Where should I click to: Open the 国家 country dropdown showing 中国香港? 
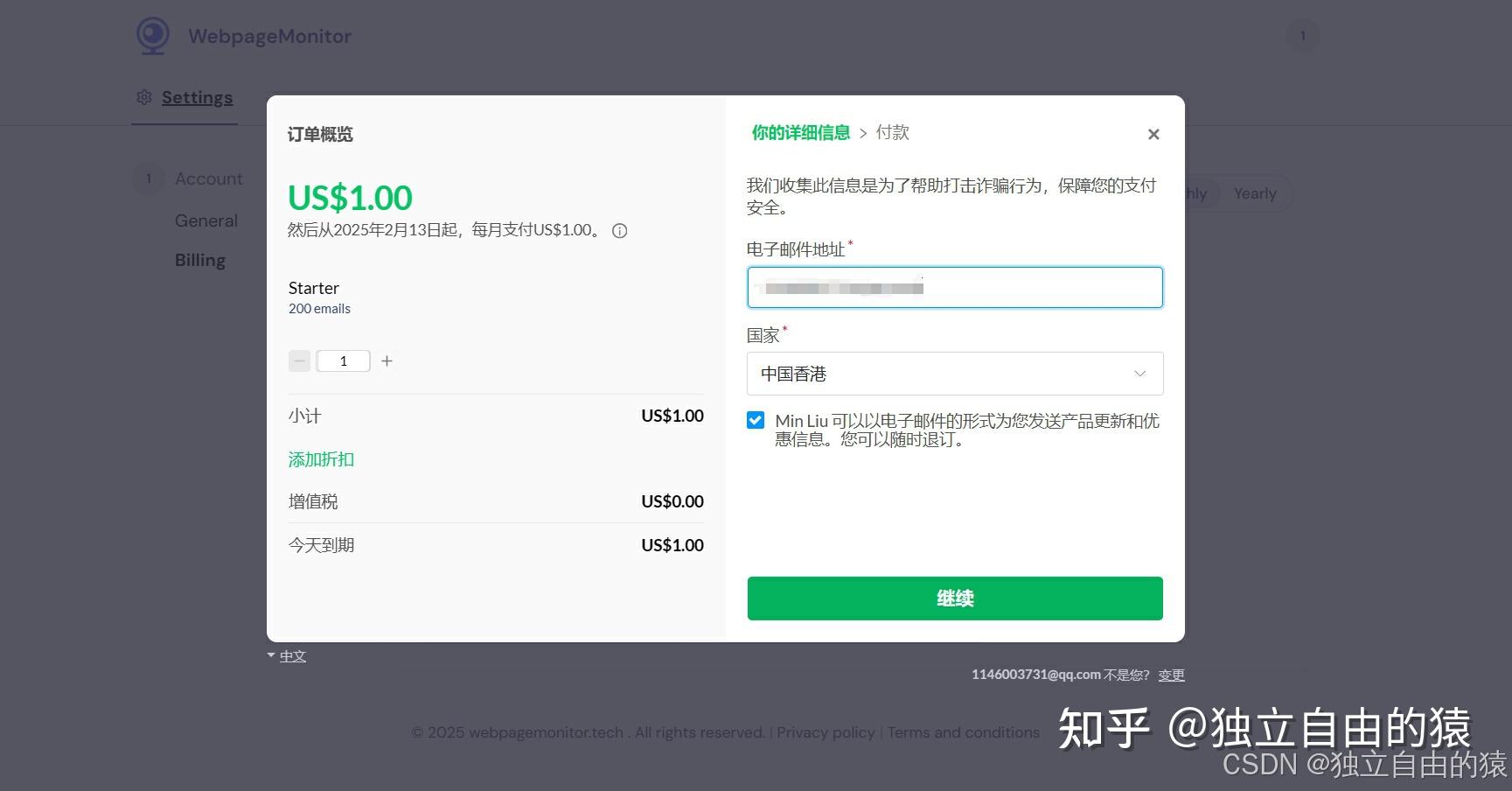coord(954,374)
